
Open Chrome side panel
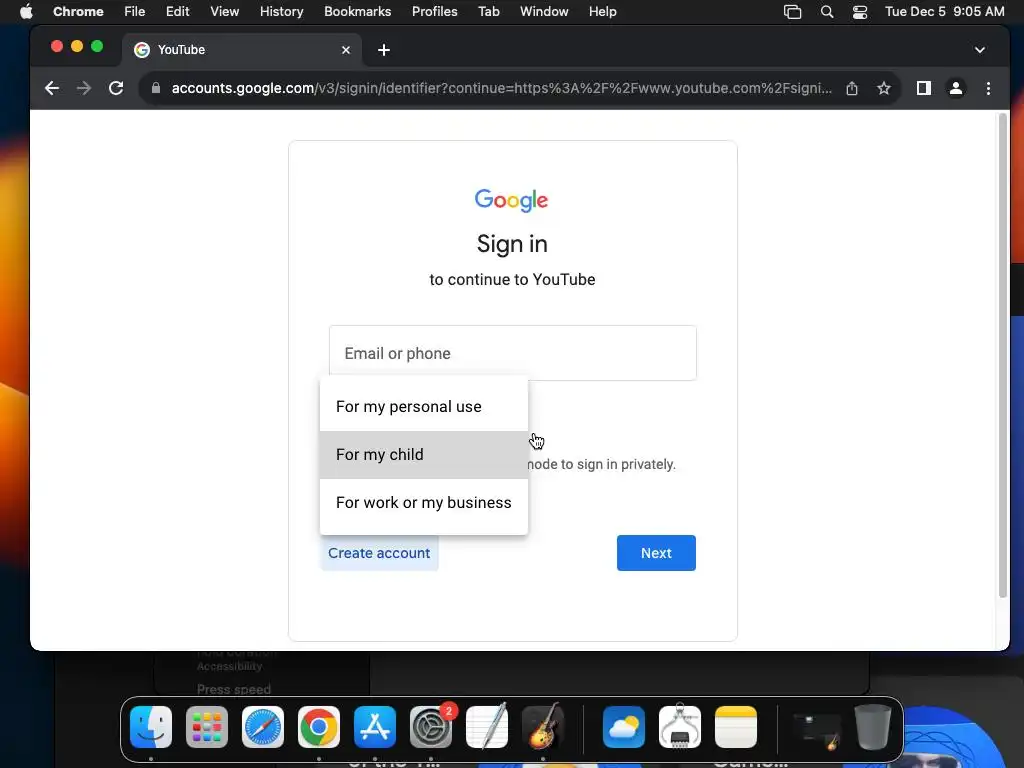(923, 88)
